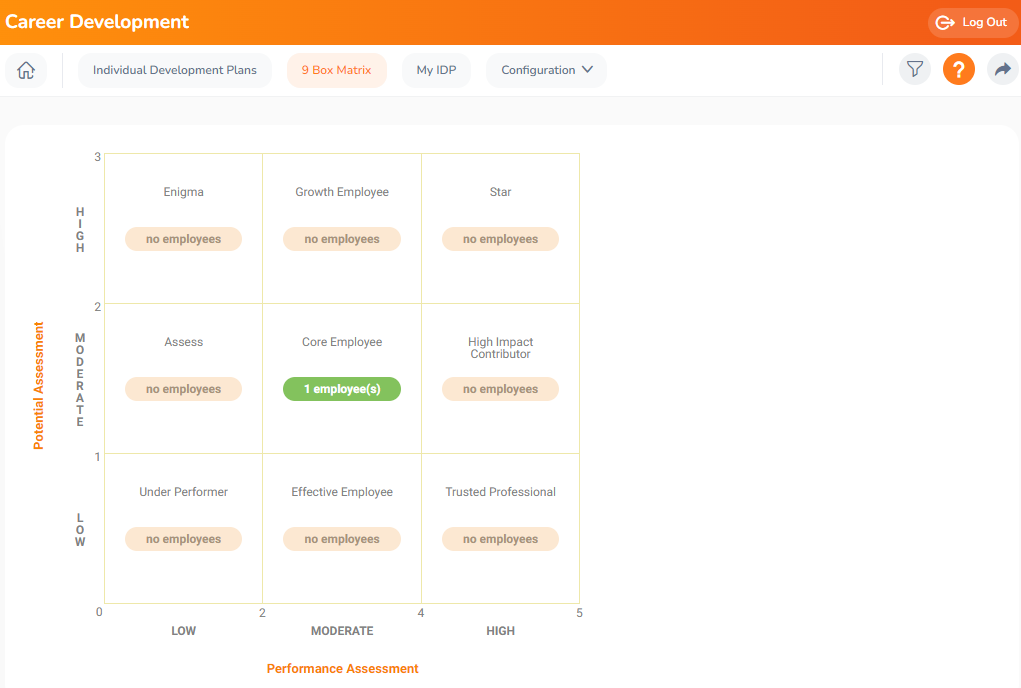The image size is (1021, 688).
Task: Click no employees badge under High Impact Contributor
Action: [x=500, y=389]
